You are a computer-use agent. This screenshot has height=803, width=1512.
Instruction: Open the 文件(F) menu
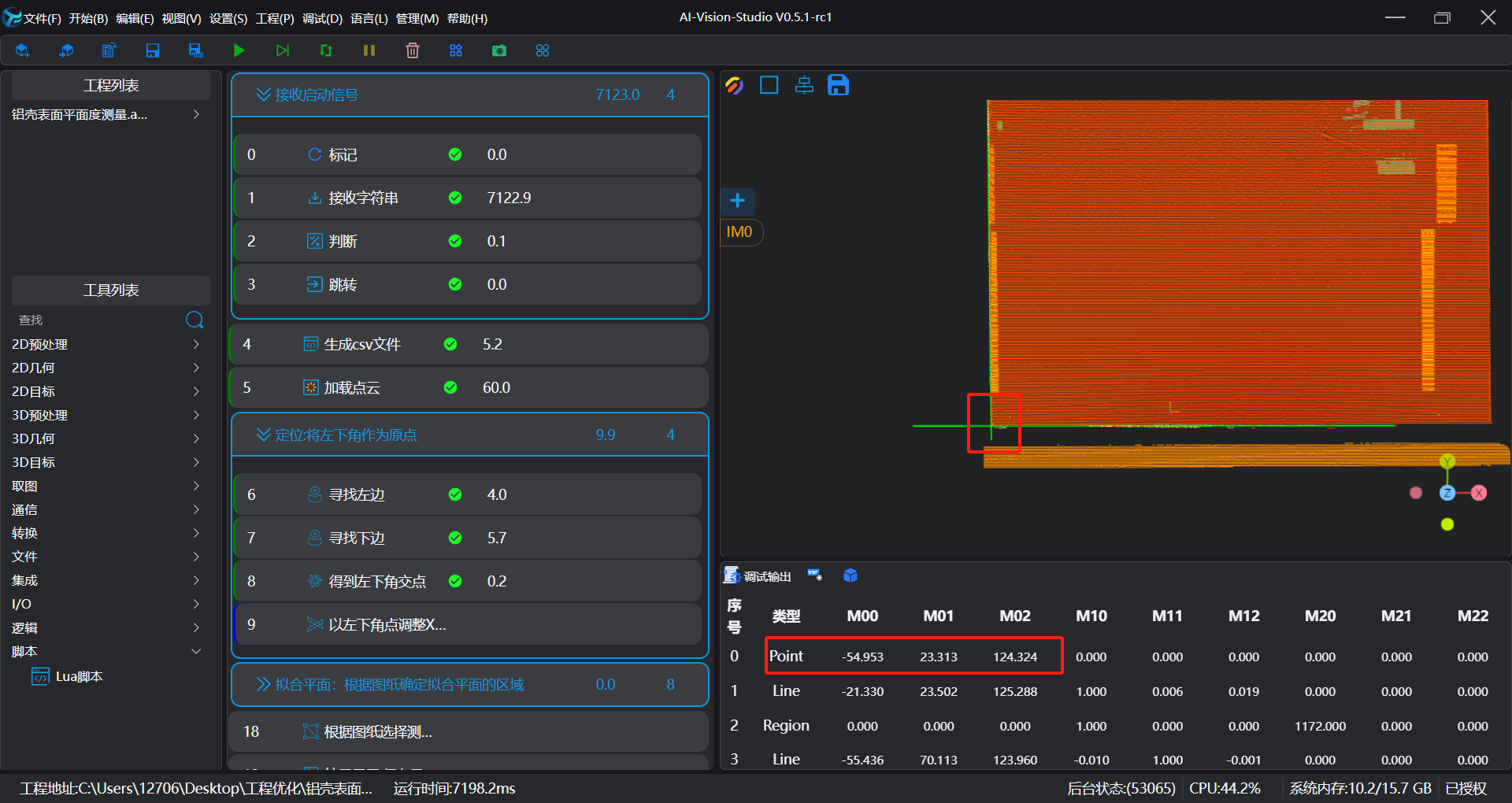[x=43, y=18]
